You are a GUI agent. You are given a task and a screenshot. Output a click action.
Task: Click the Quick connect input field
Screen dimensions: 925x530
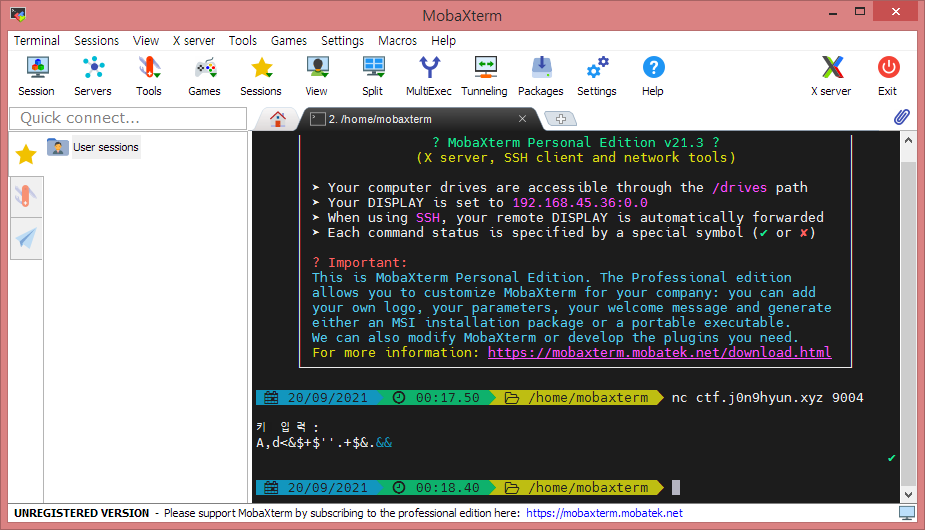128,118
